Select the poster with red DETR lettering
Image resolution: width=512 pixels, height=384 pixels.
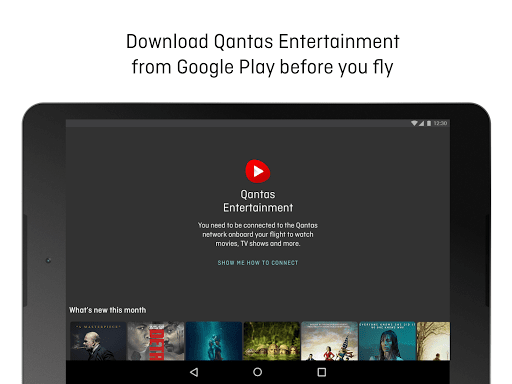click(x=156, y=341)
